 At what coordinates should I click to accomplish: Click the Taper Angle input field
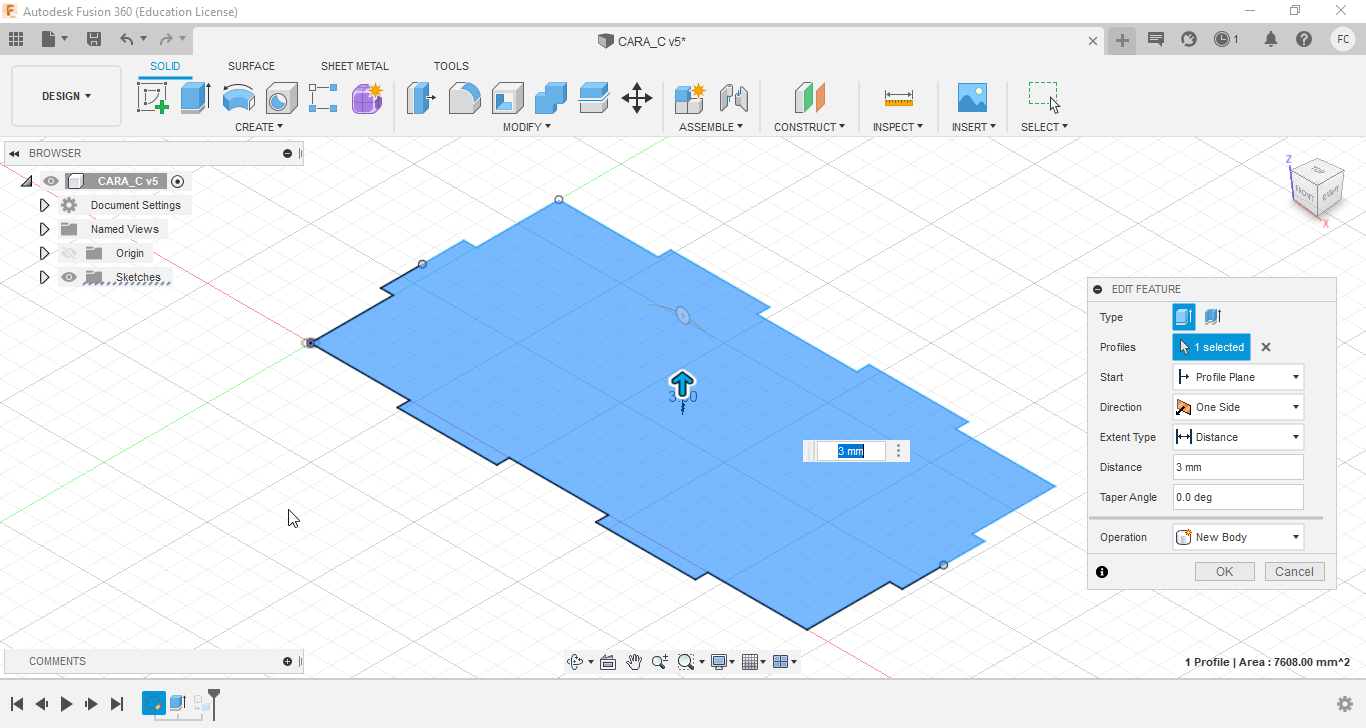pos(1238,497)
